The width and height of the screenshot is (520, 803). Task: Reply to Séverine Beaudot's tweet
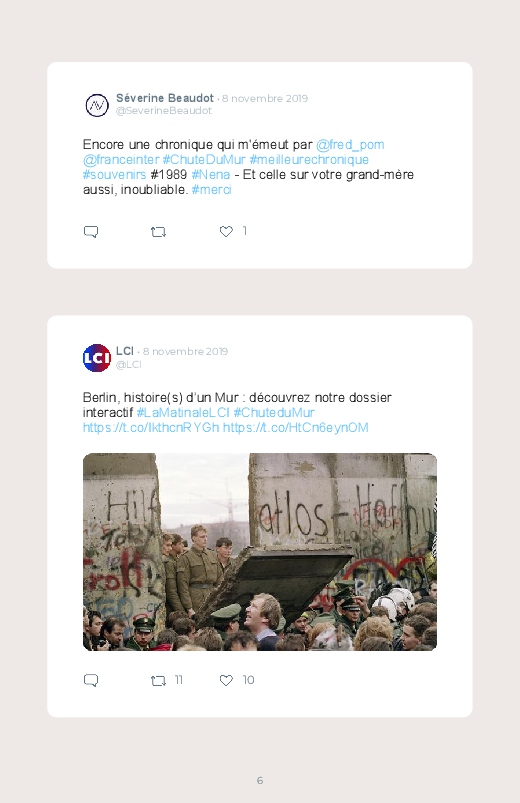(91, 231)
